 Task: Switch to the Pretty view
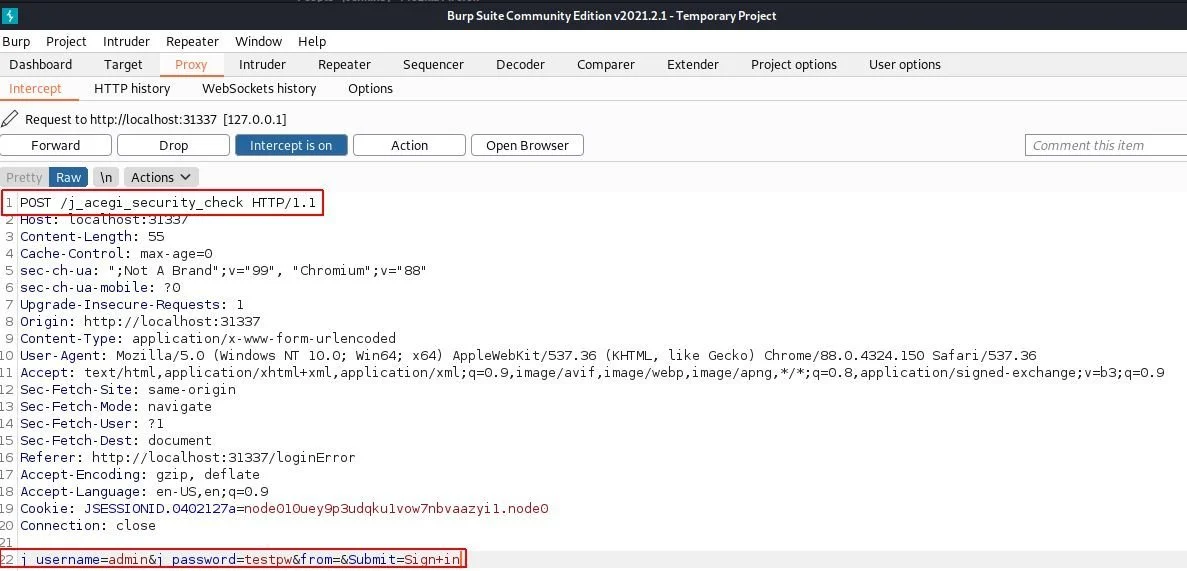[25, 177]
